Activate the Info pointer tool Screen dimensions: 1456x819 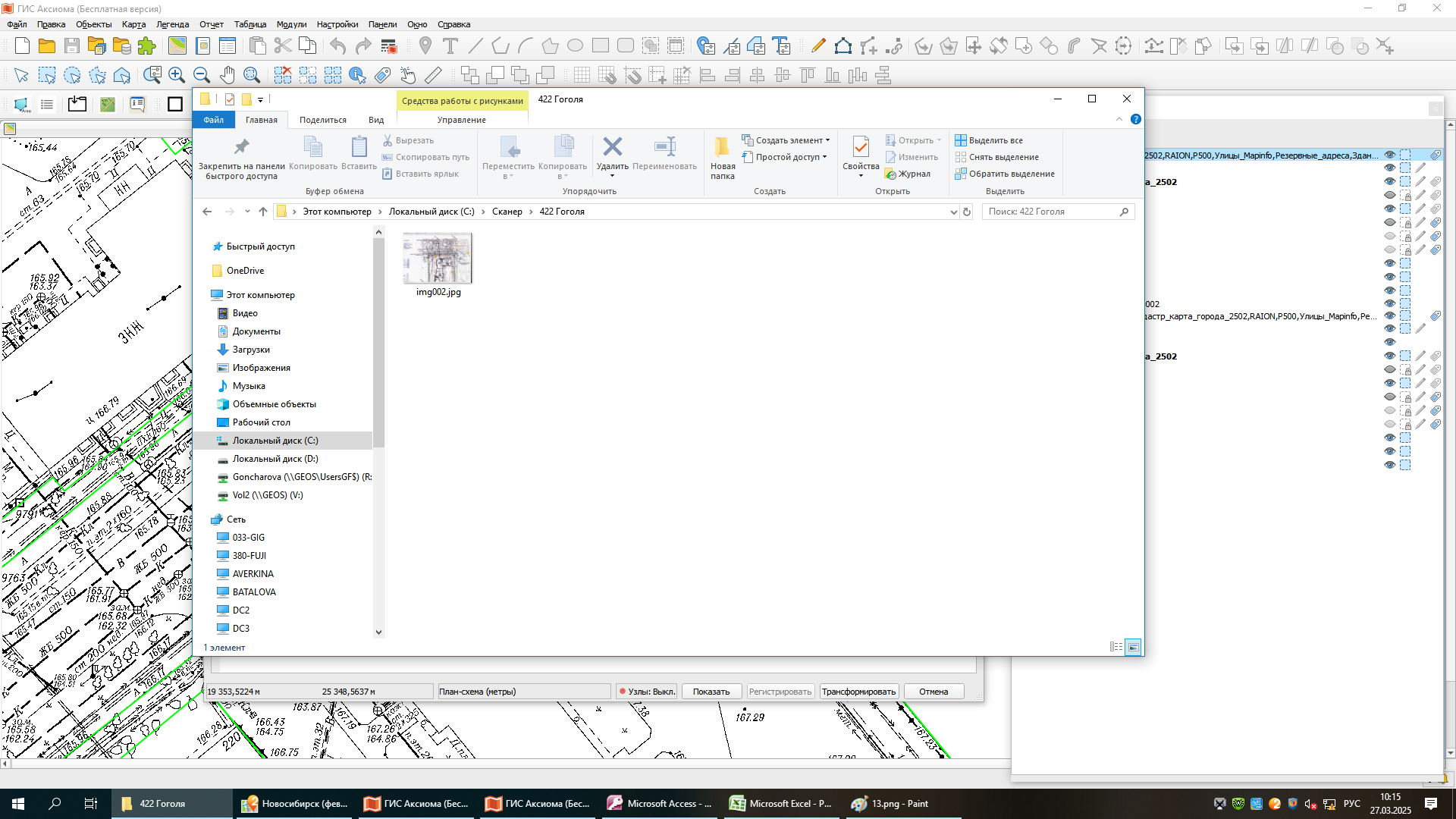(x=358, y=75)
